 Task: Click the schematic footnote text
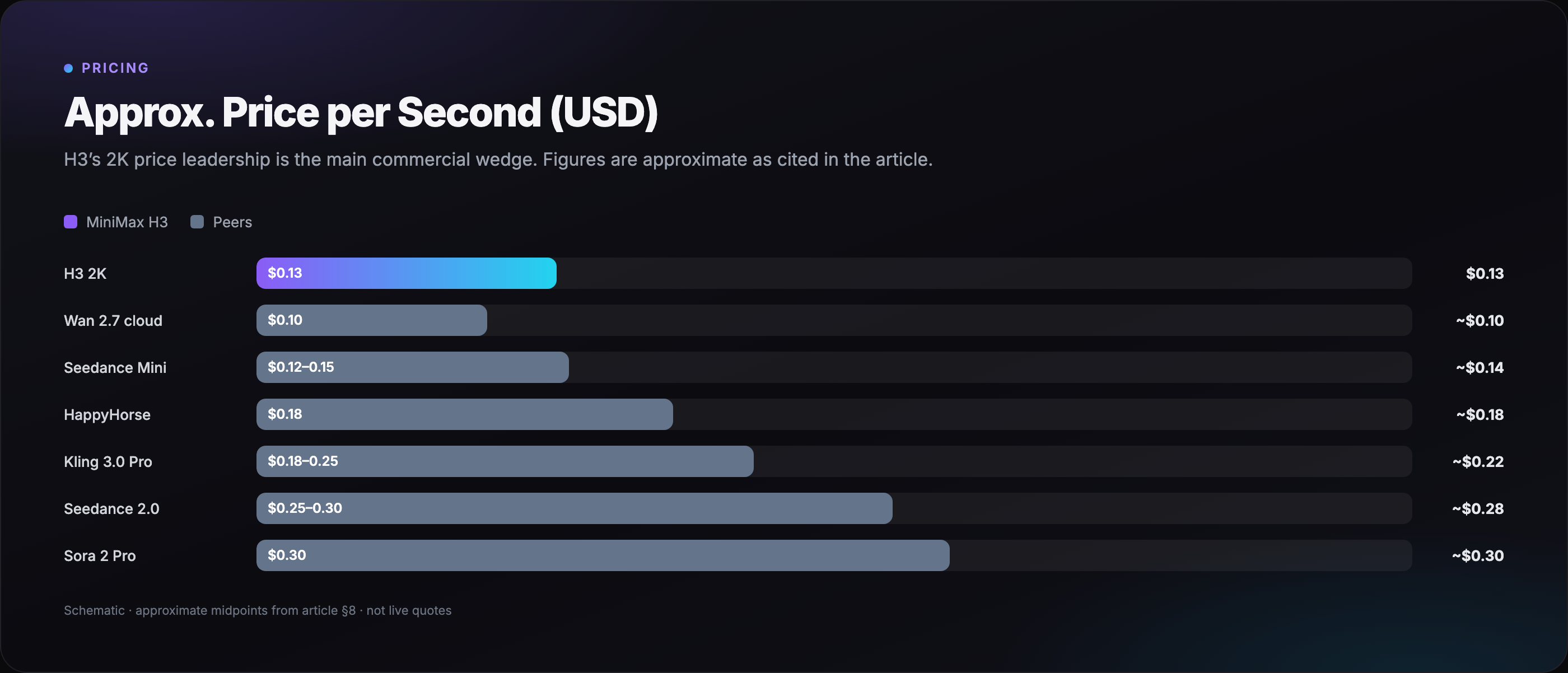click(x=258, y=610)
